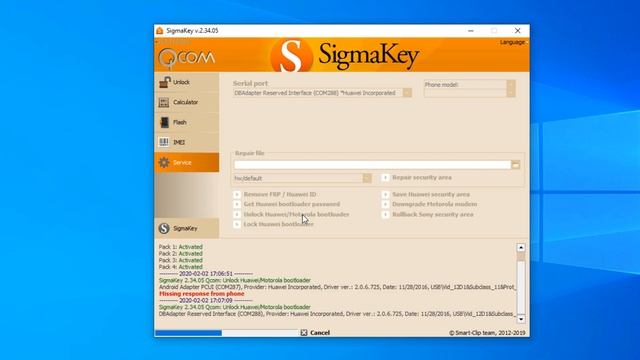Click the "Pack 4: Activated" log line

click(180, 267)
